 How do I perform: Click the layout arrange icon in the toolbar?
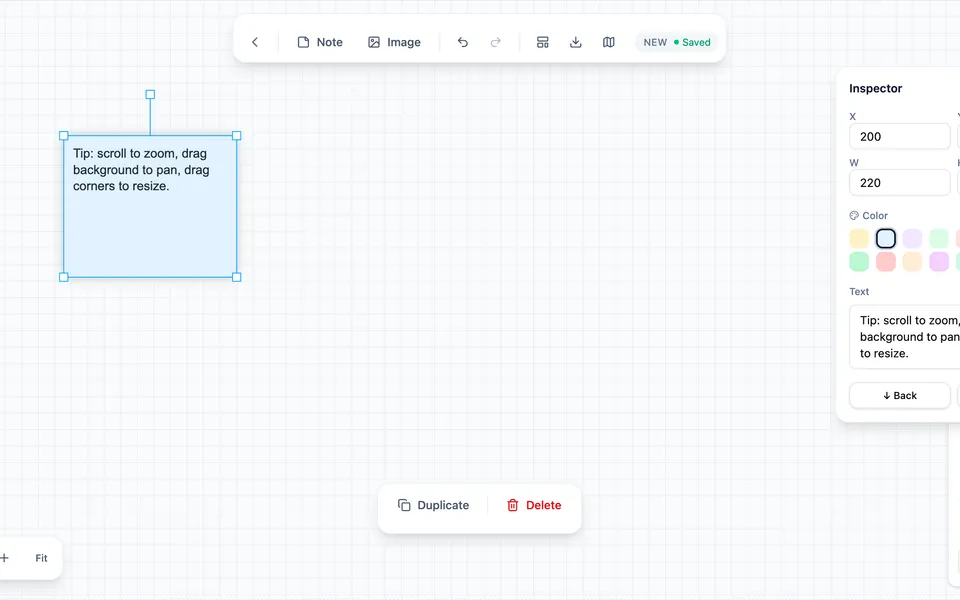coord(542,42)
